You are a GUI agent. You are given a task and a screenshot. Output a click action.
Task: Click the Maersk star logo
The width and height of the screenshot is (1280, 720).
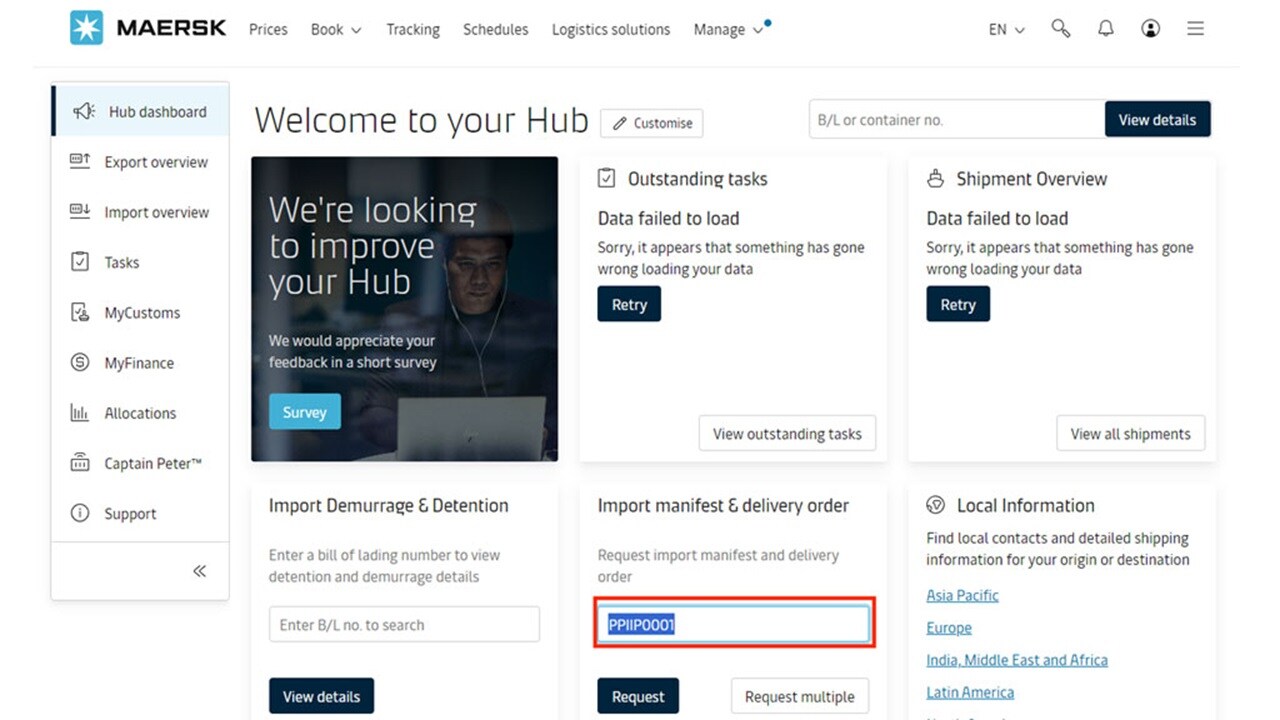[x=87, y=28]
